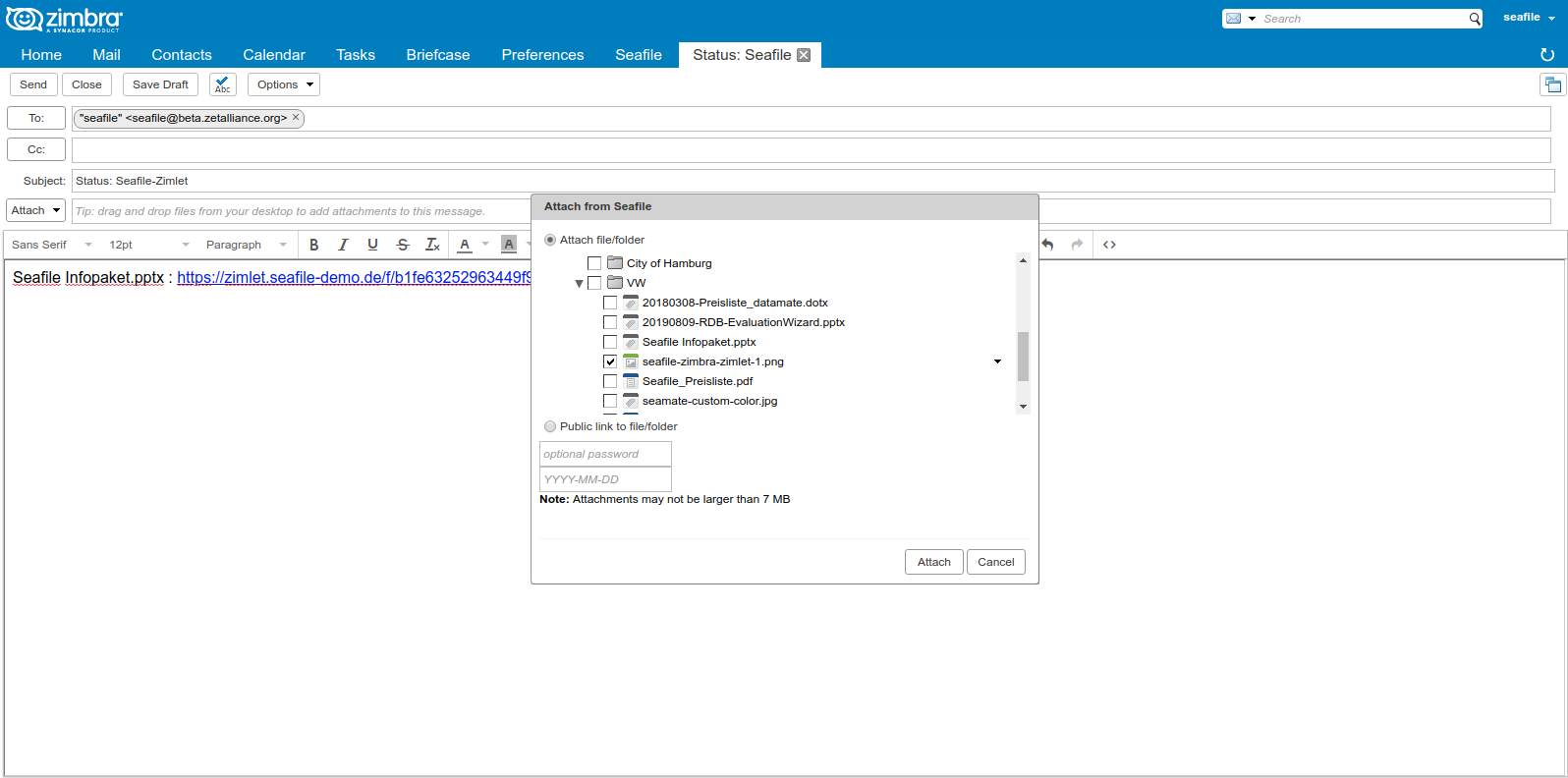Open the Paragraph style dropdown
The height and width of the screenshot is (778, 1568).
[247, 245]
